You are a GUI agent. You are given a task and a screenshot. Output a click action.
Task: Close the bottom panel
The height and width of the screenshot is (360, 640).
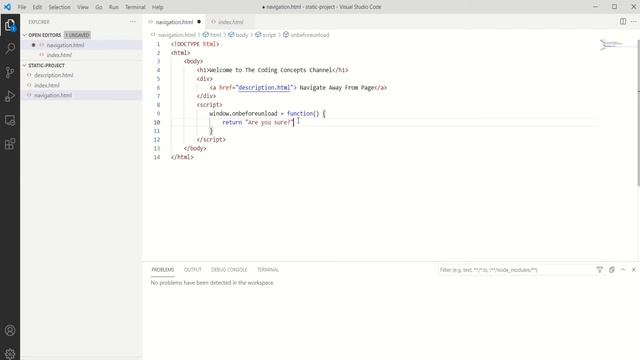[634, 269]
